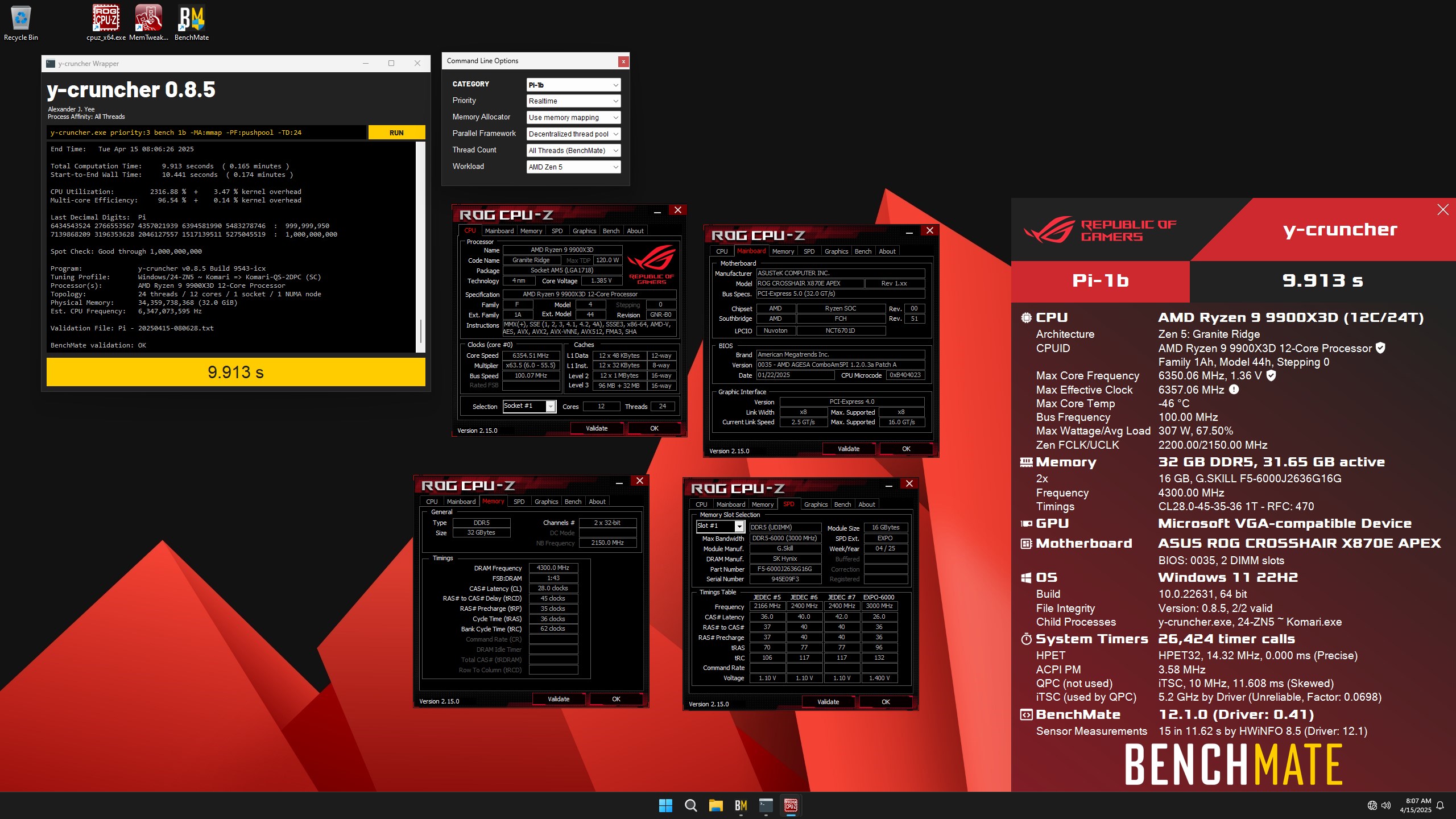Image resolution: width=1456 pixels, height=819 pixels.
Task: Click the BIOS Version field in Mainboard window
Action: pos(840,365)
